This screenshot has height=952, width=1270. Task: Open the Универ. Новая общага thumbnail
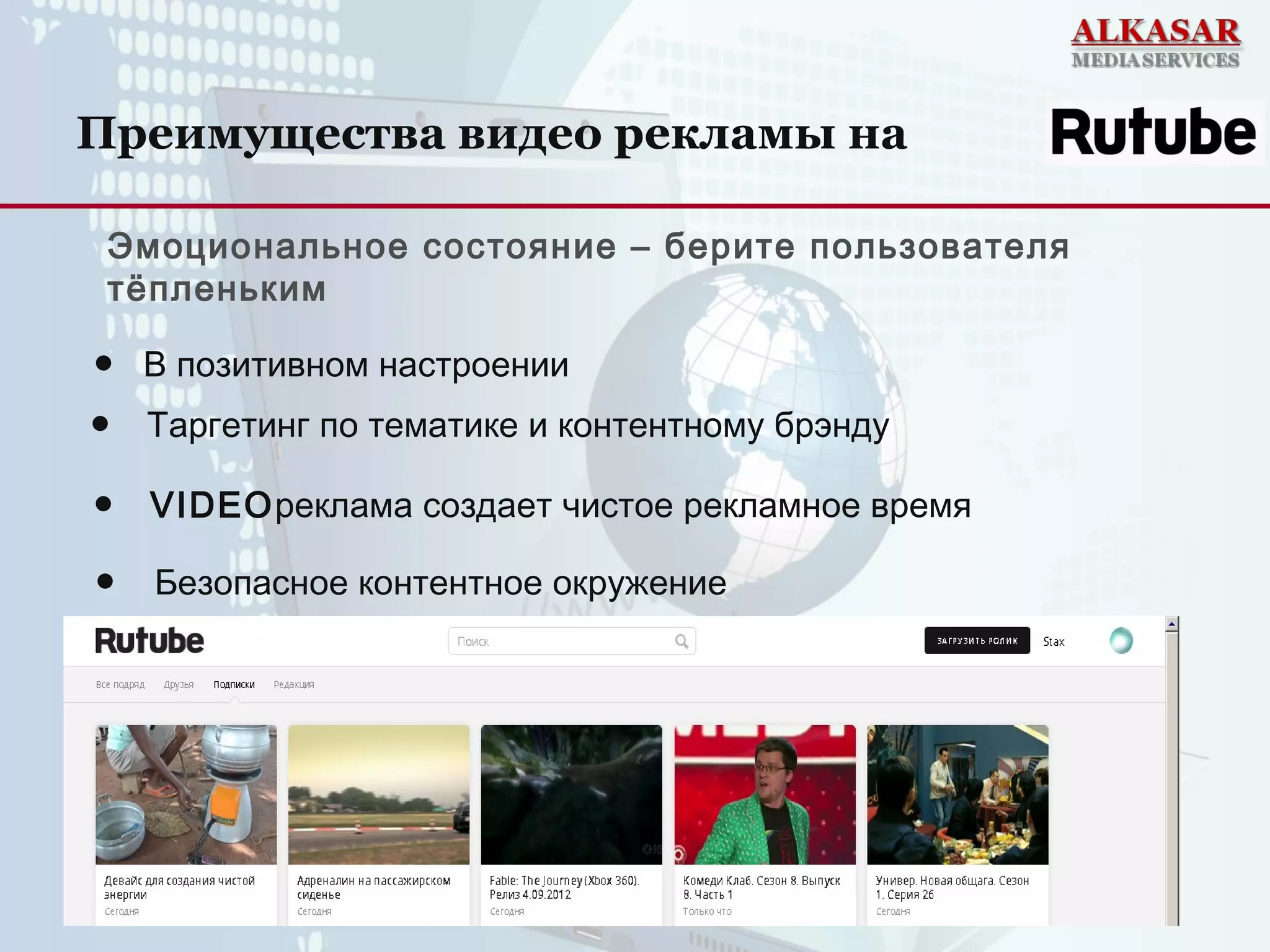pyautogui.click(x=957, y=795)
